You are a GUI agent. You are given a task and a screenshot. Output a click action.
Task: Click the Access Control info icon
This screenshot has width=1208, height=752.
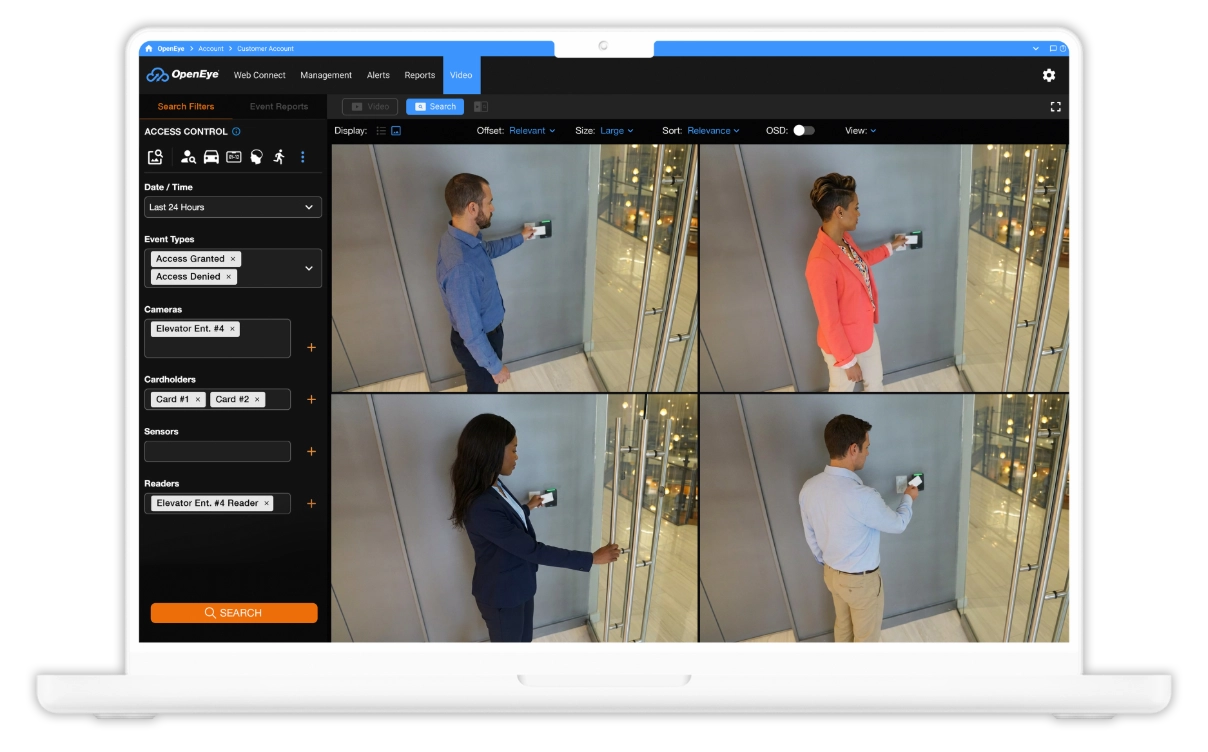pyautogui.click(x=236, y=131)
